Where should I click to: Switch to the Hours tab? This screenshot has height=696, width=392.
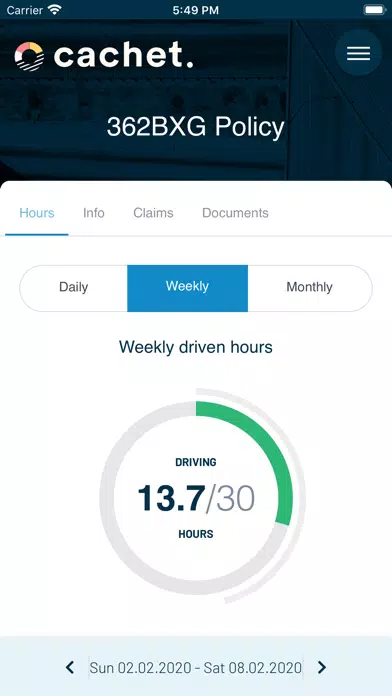pos(37,213)
